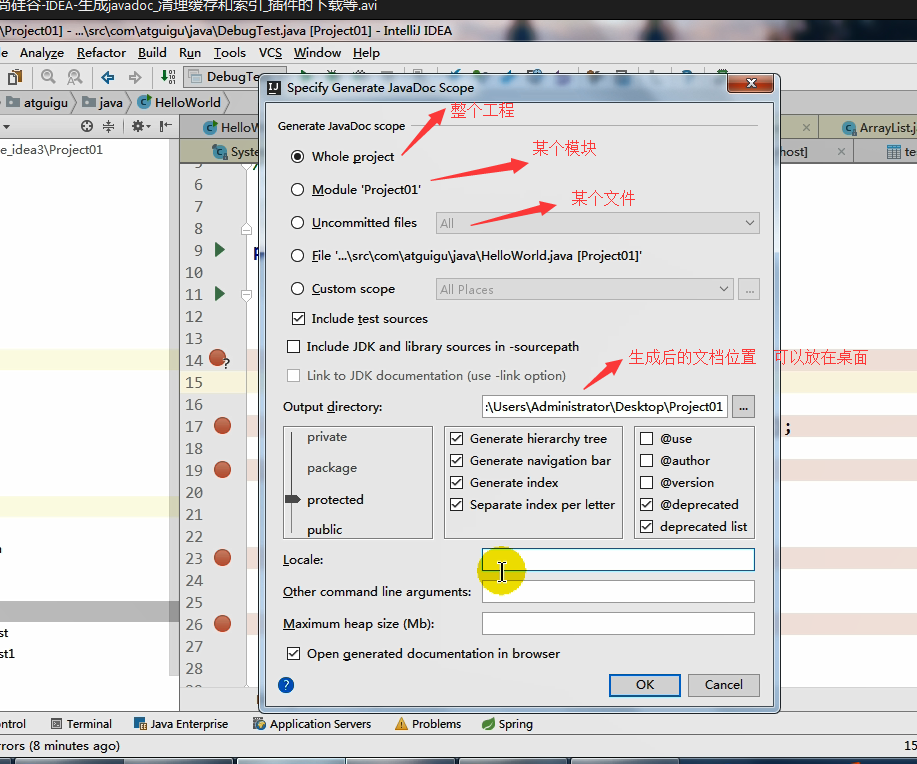Open the Application Servers tool window
This screenshot has height=764, width=917.
coord(312,724)
